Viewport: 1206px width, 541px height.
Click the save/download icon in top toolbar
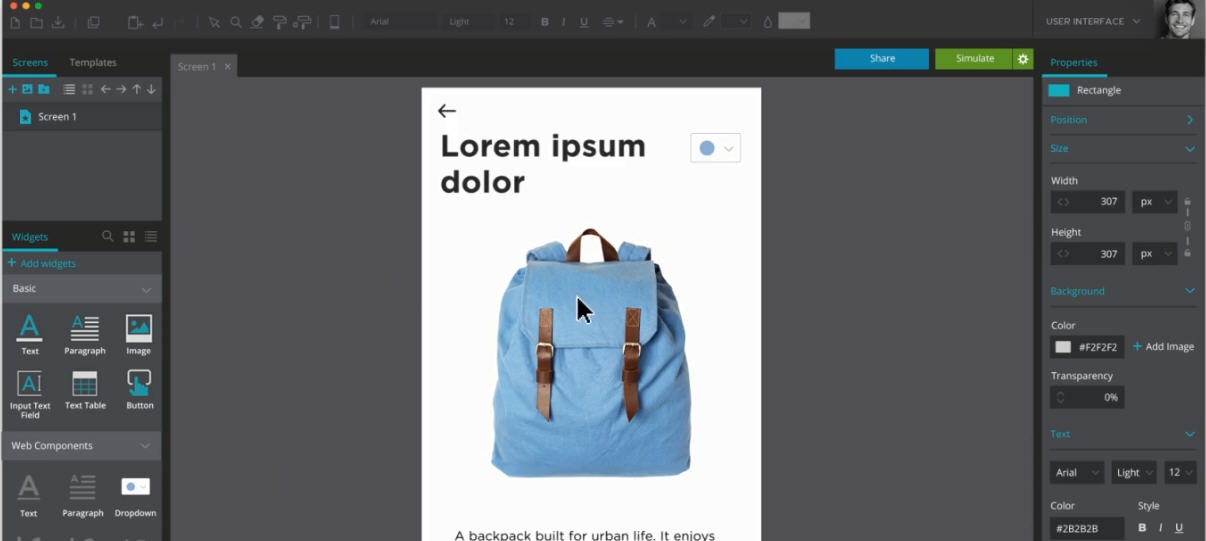[x=58, y=22]
